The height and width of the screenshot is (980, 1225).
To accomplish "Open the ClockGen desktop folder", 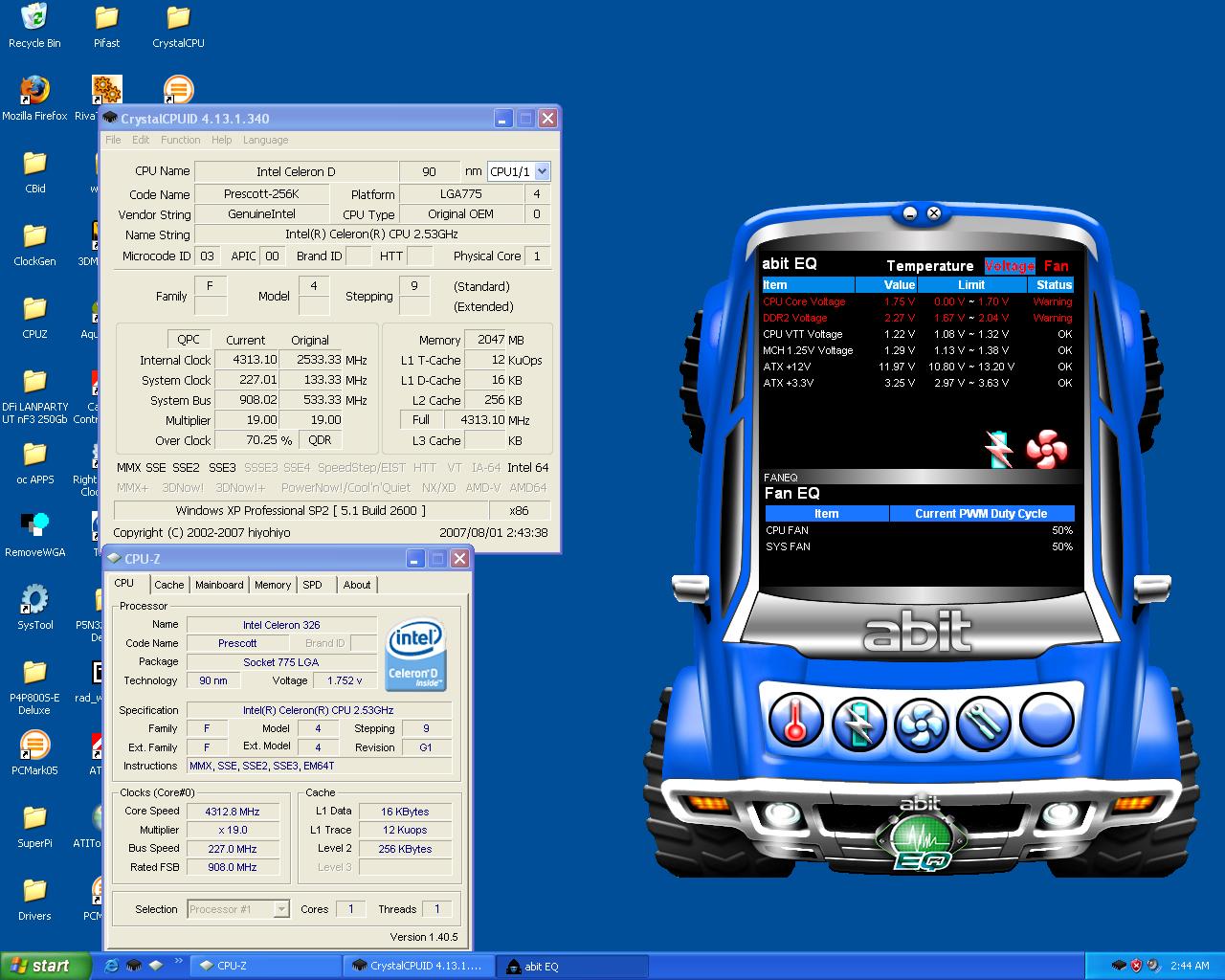I will pos(34,244).
